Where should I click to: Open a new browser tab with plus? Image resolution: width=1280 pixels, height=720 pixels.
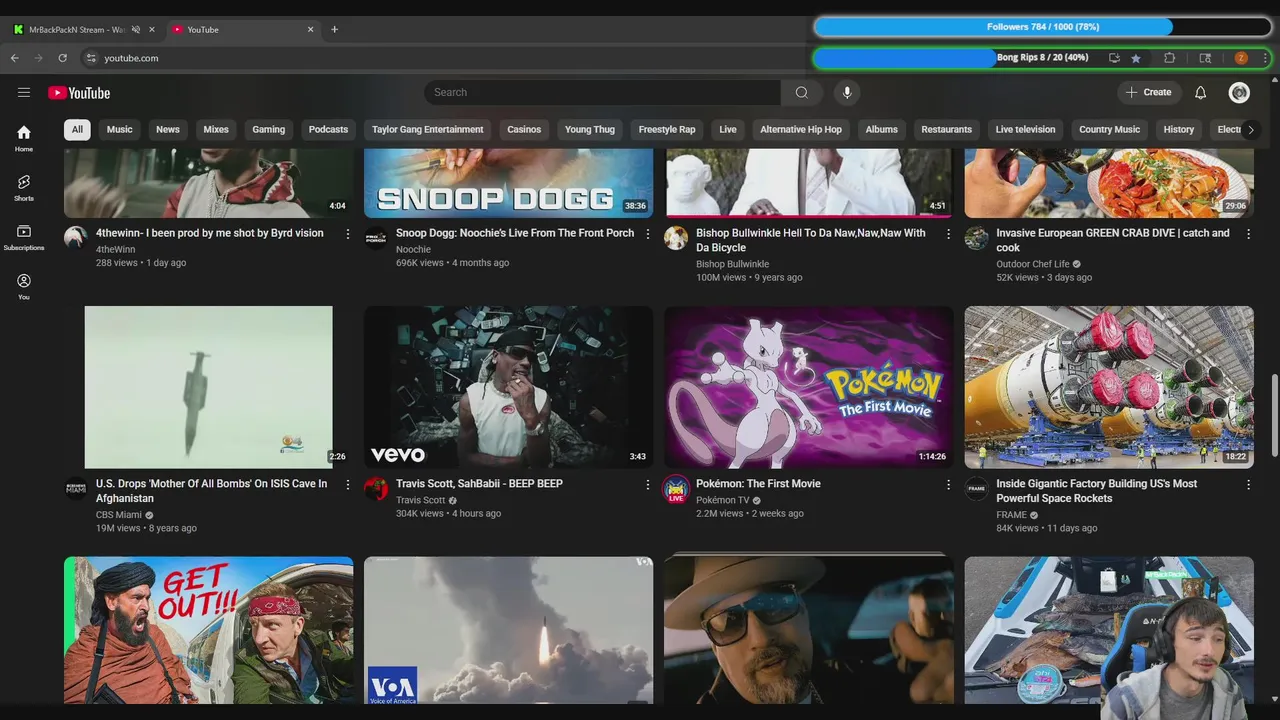(x=334, y=29)
